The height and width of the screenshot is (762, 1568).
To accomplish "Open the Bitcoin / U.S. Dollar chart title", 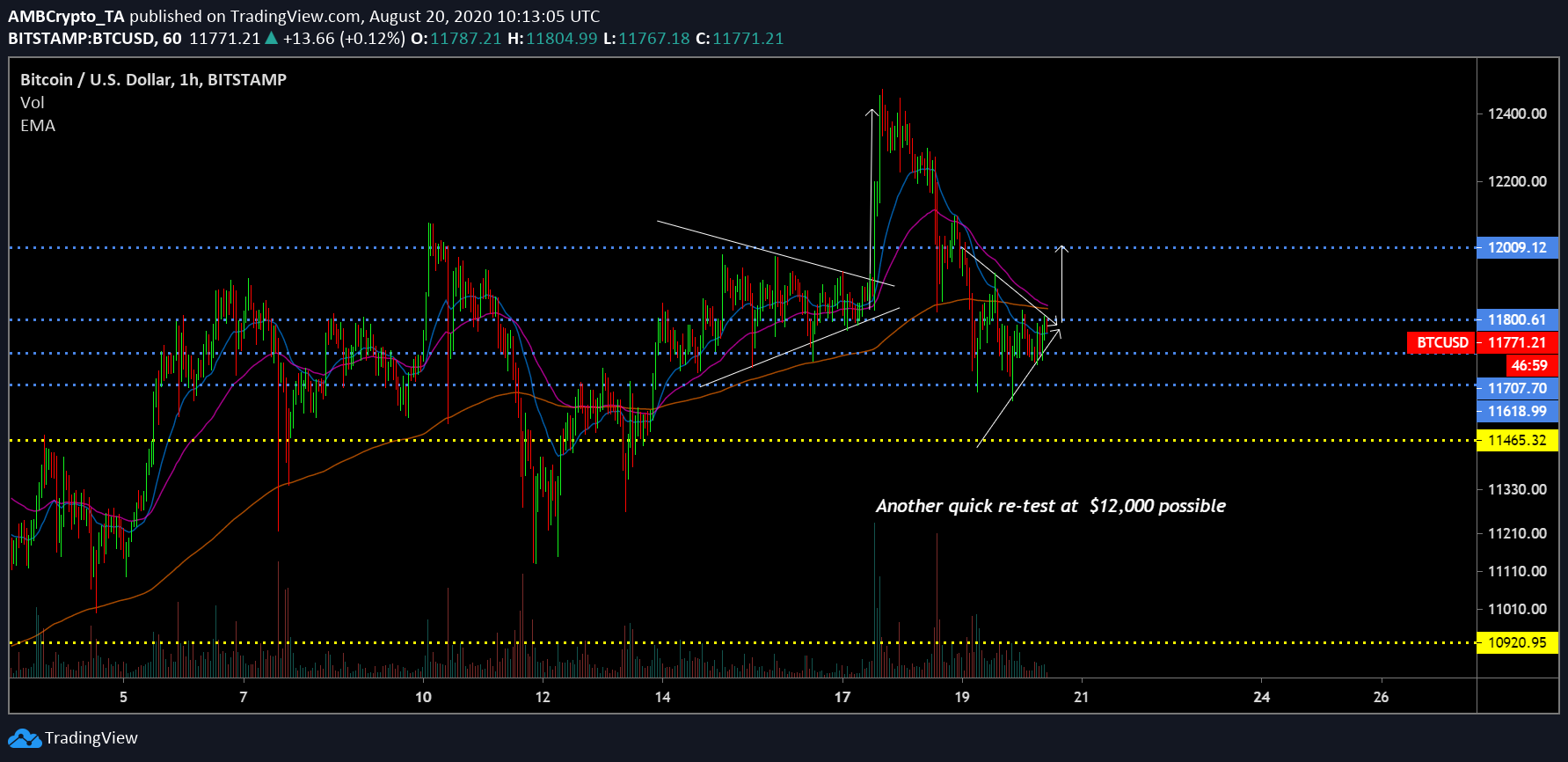I will click(x=153, y=80).
